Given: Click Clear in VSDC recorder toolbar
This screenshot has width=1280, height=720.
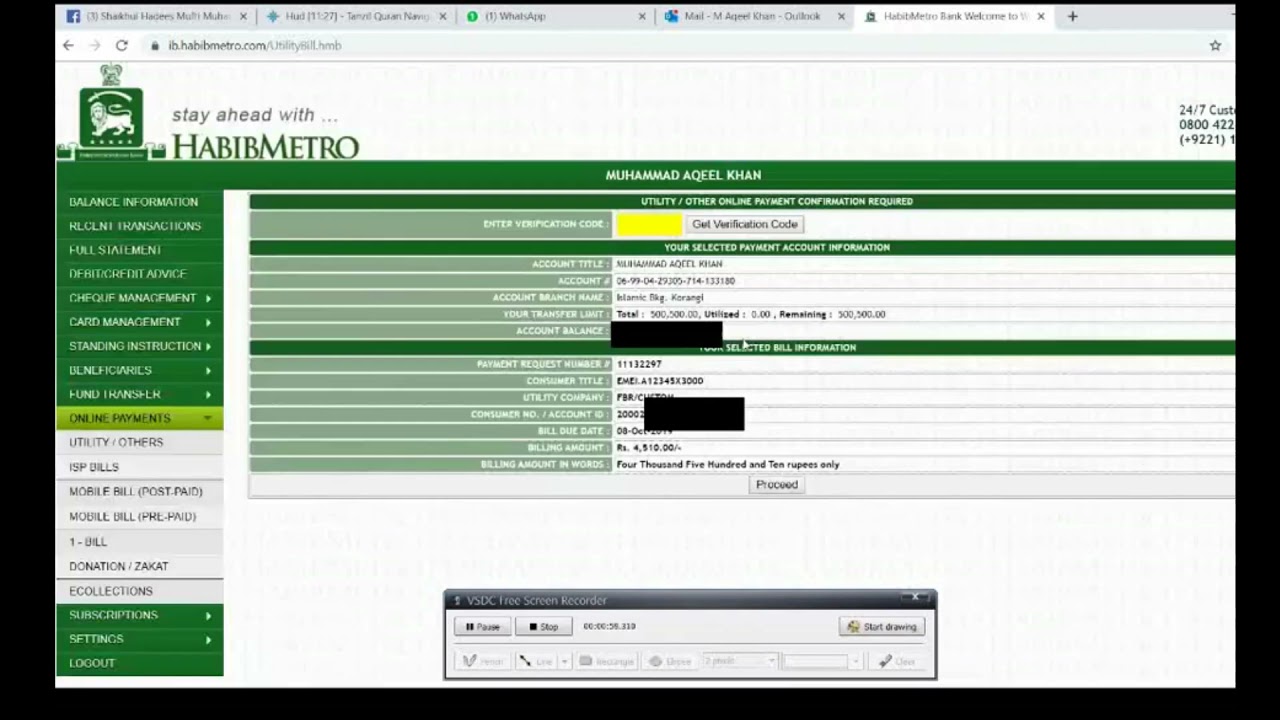Looking at the screenshot, I should click(x=897, y=661).
